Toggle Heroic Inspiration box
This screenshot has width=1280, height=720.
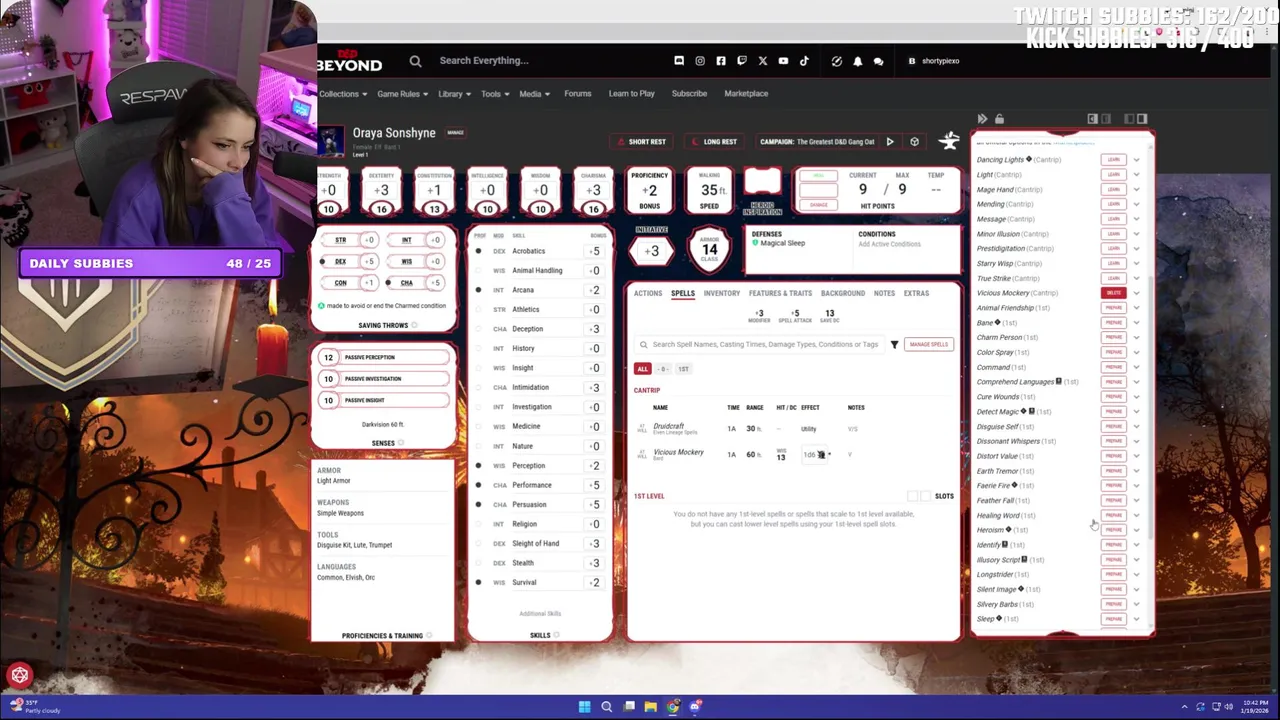point(762,183)
